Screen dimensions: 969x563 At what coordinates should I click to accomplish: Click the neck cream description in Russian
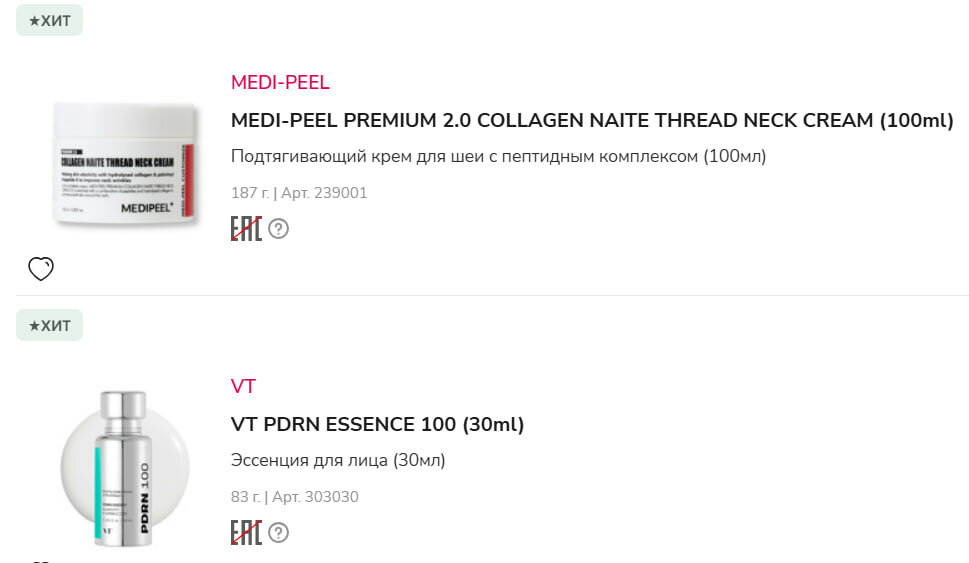[498, 156]
